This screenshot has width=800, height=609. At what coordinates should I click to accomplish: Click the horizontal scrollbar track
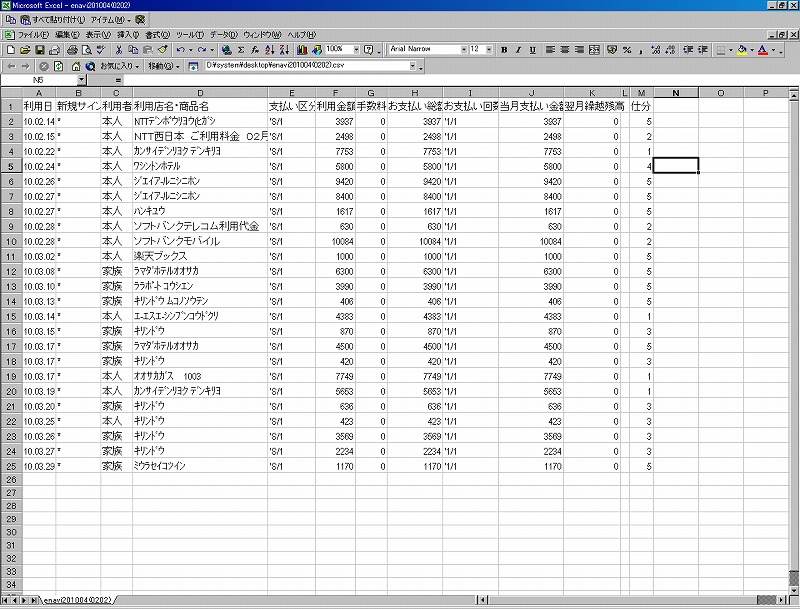click(x=622, y=600)
